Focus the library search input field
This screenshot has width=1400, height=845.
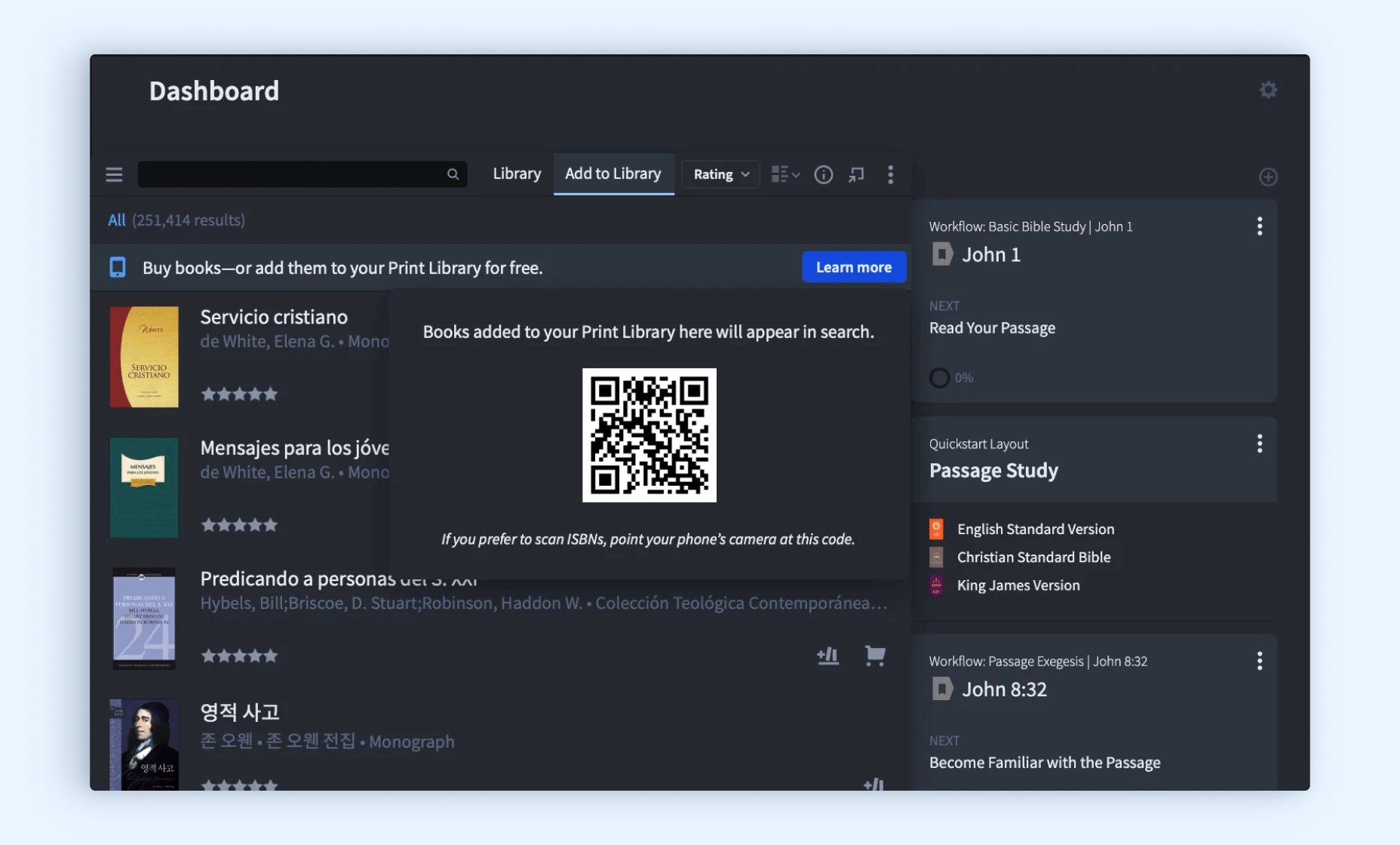pos(302,174)
